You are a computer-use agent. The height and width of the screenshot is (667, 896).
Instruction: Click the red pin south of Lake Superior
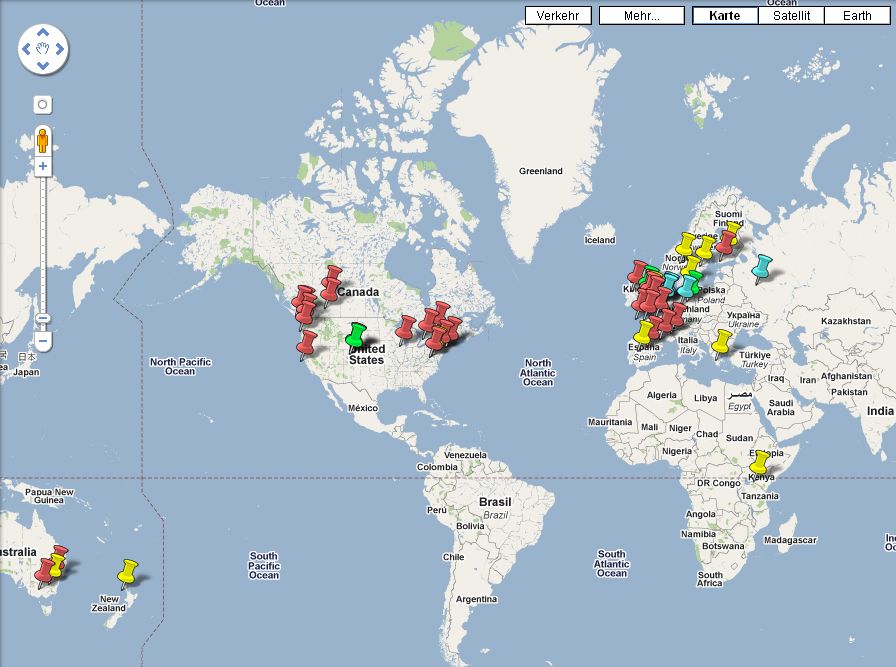405,330
